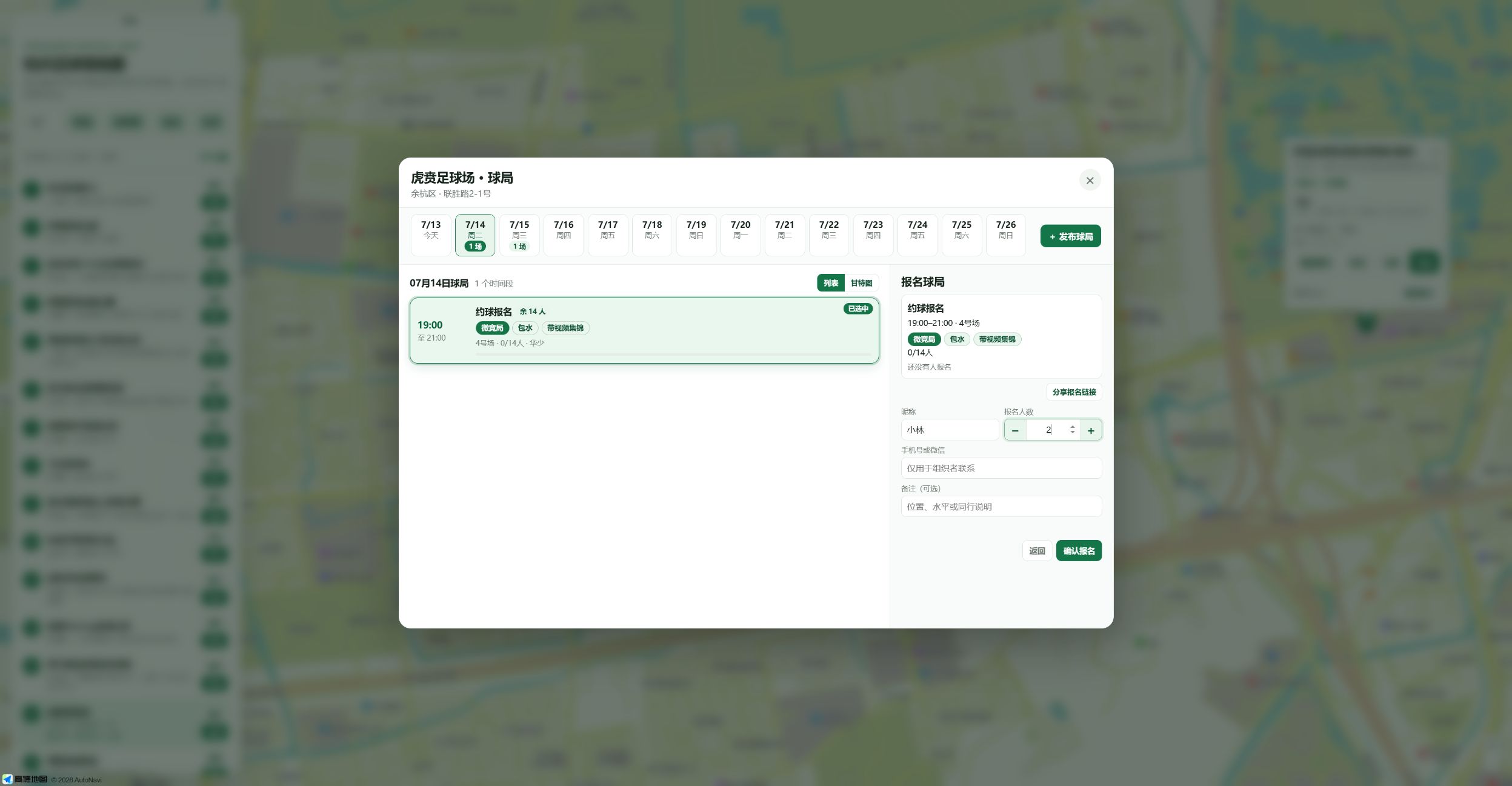Select the 19:00 约球报名 session card
The width and height of the screenshot is (1512, 786).
pos(644,330)
